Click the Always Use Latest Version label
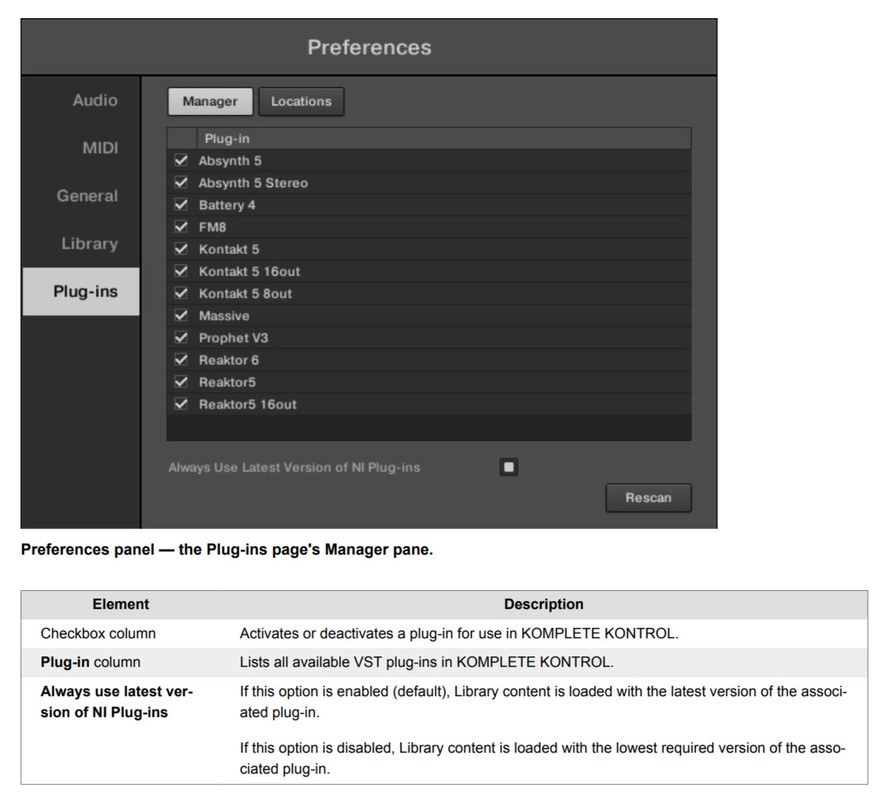 pyautogui.click(x=294, y=468)
